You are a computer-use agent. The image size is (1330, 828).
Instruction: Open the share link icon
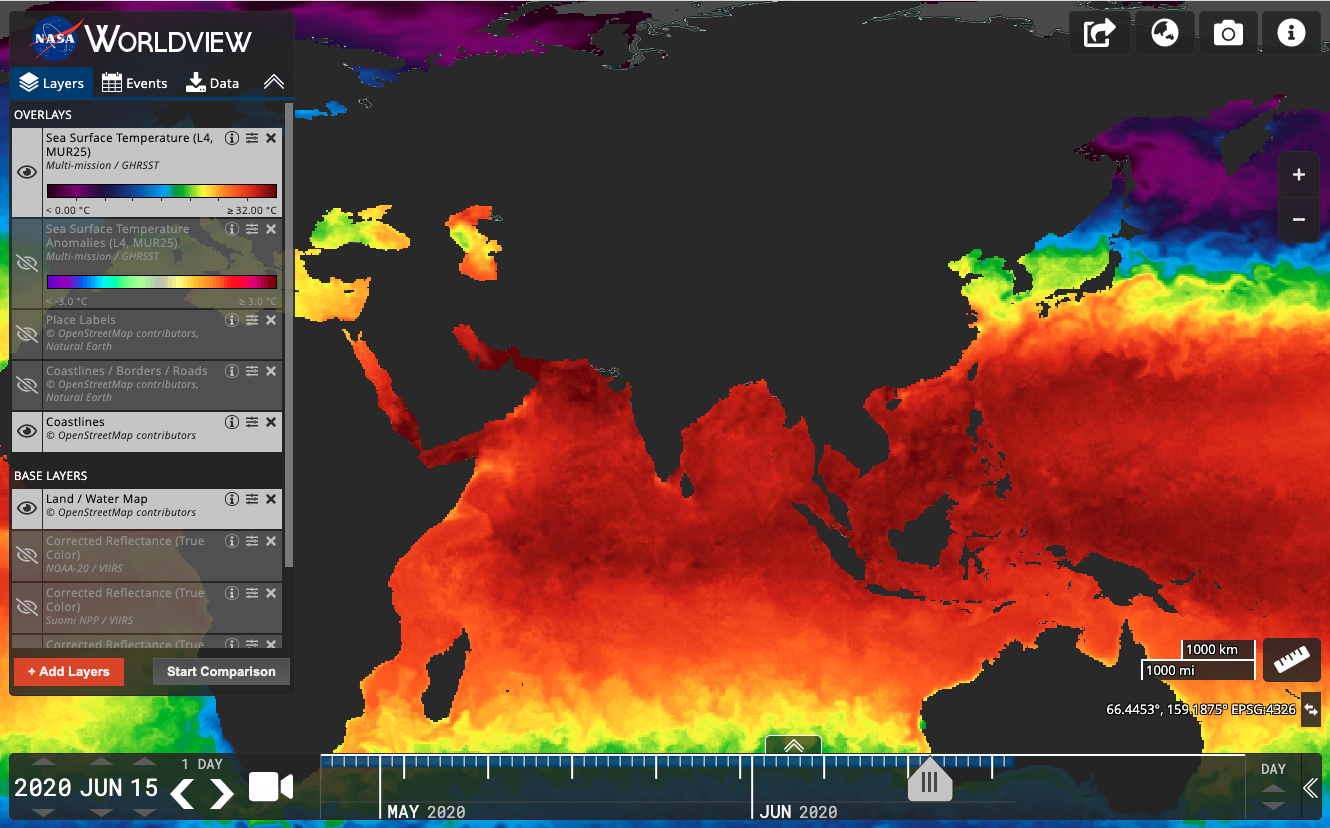tap(1100, 33)
